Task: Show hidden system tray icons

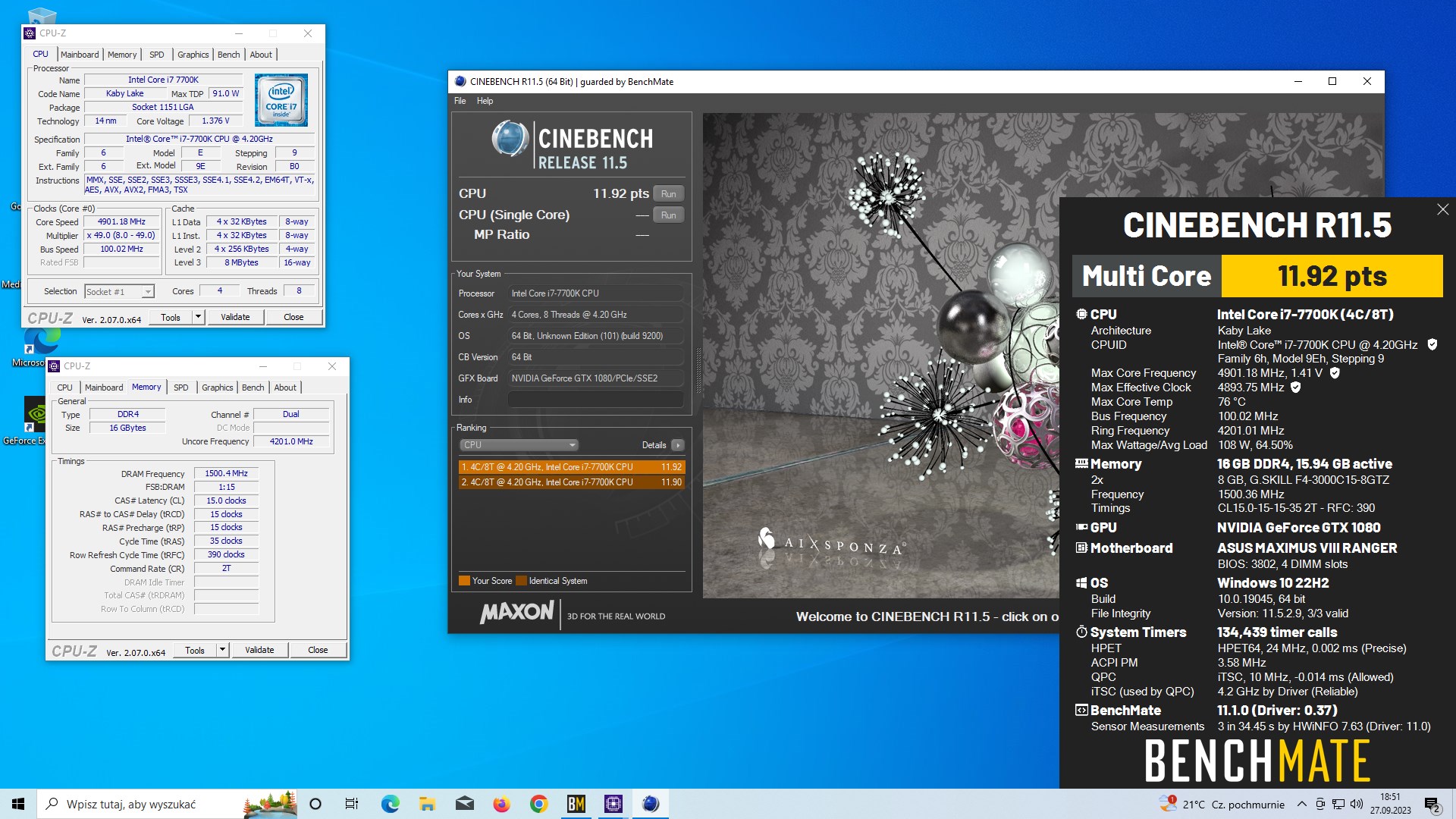Action: [1302, 804]
